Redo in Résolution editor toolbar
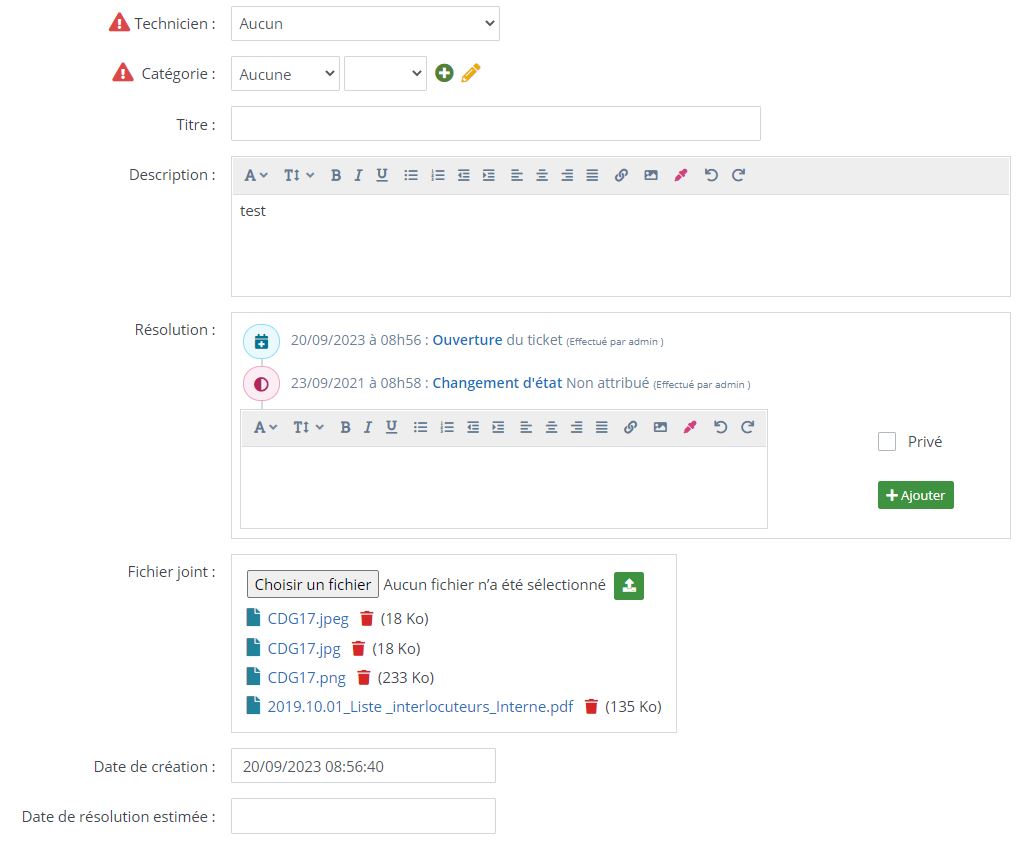Viewport: 1025px width, 841px height. tap(748, 427)
